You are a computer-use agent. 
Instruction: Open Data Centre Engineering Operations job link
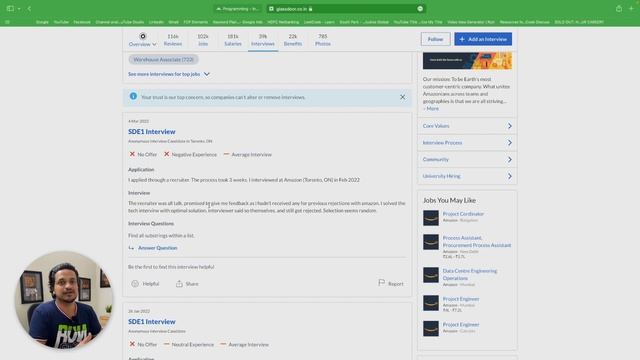(x=470, y=274)
